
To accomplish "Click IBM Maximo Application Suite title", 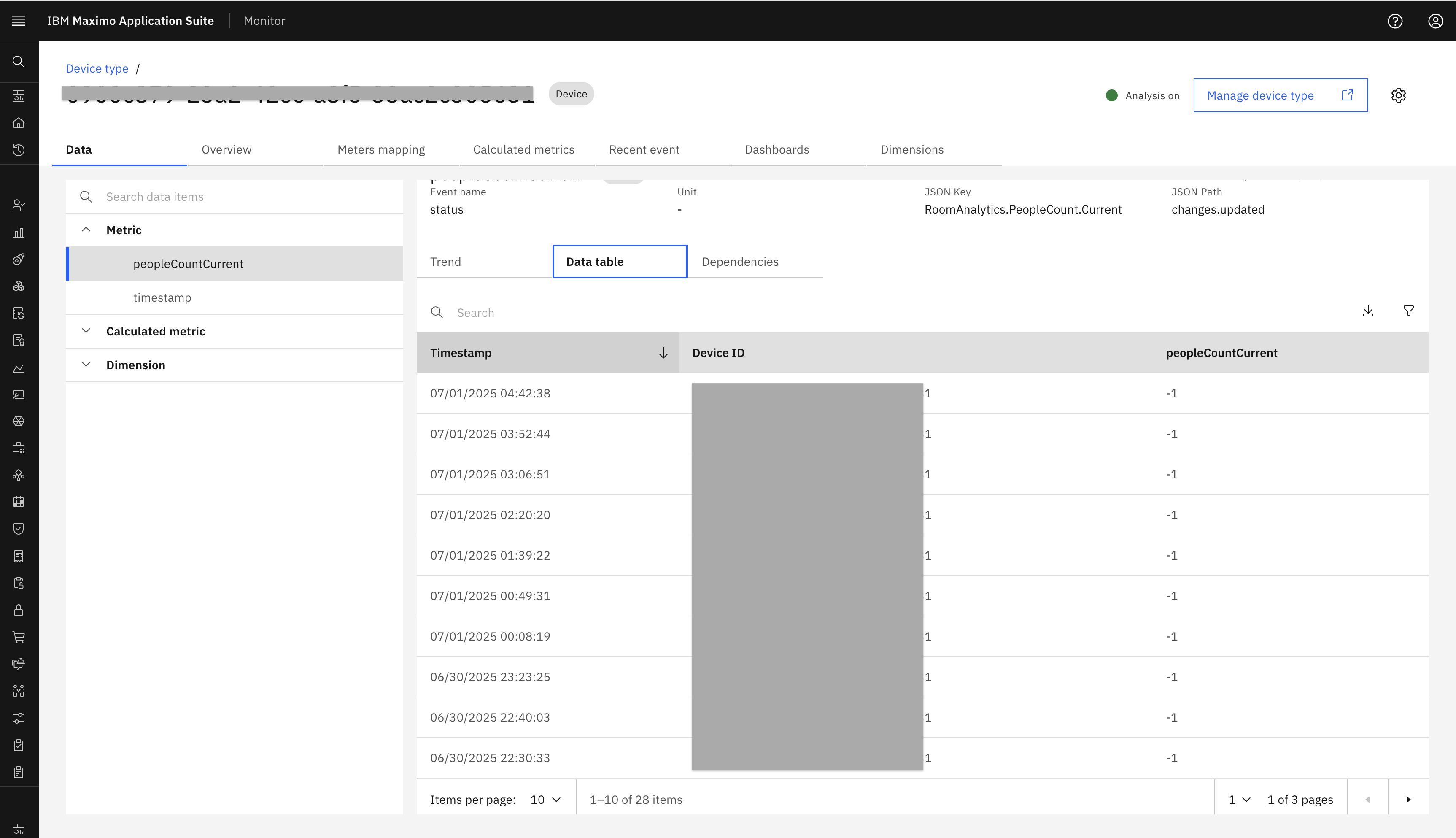I will pyautogui.click(x=131, y=21).
